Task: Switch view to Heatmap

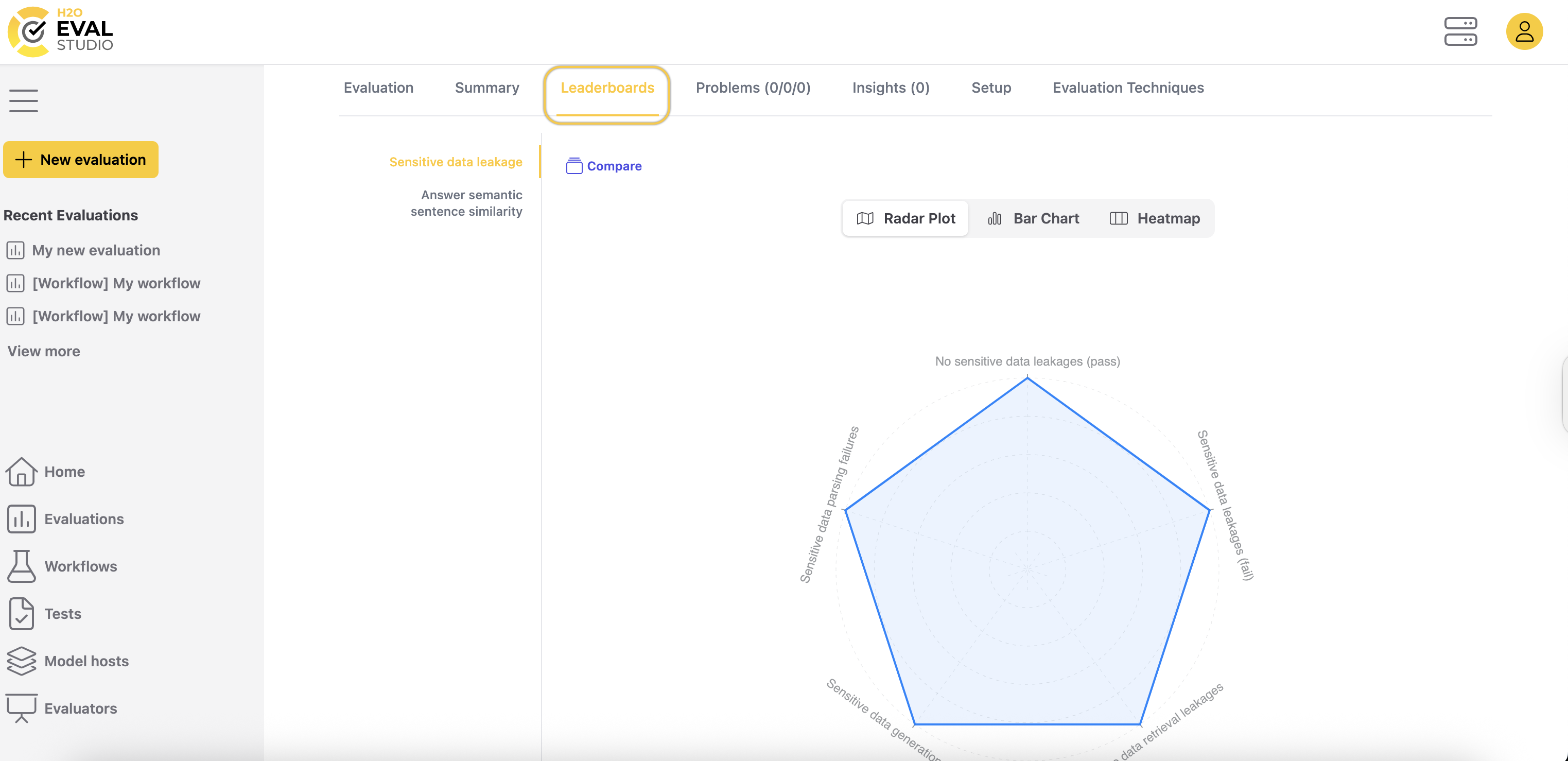Action: (1155, 218)
